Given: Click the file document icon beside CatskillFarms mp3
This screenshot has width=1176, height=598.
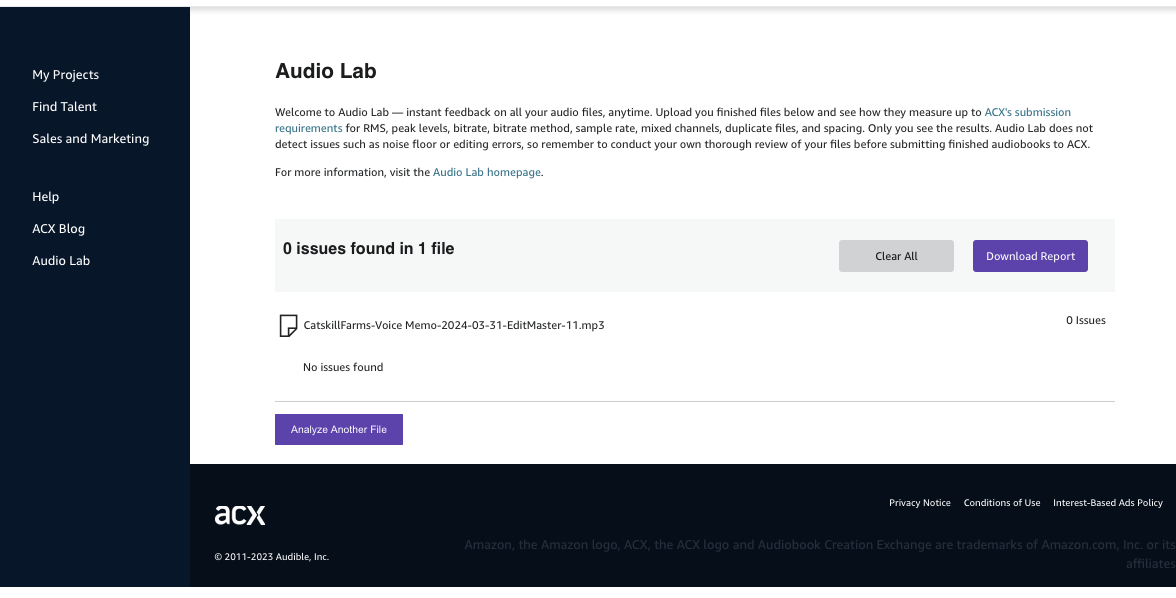Looking at the screenshot, I should 288,326.
